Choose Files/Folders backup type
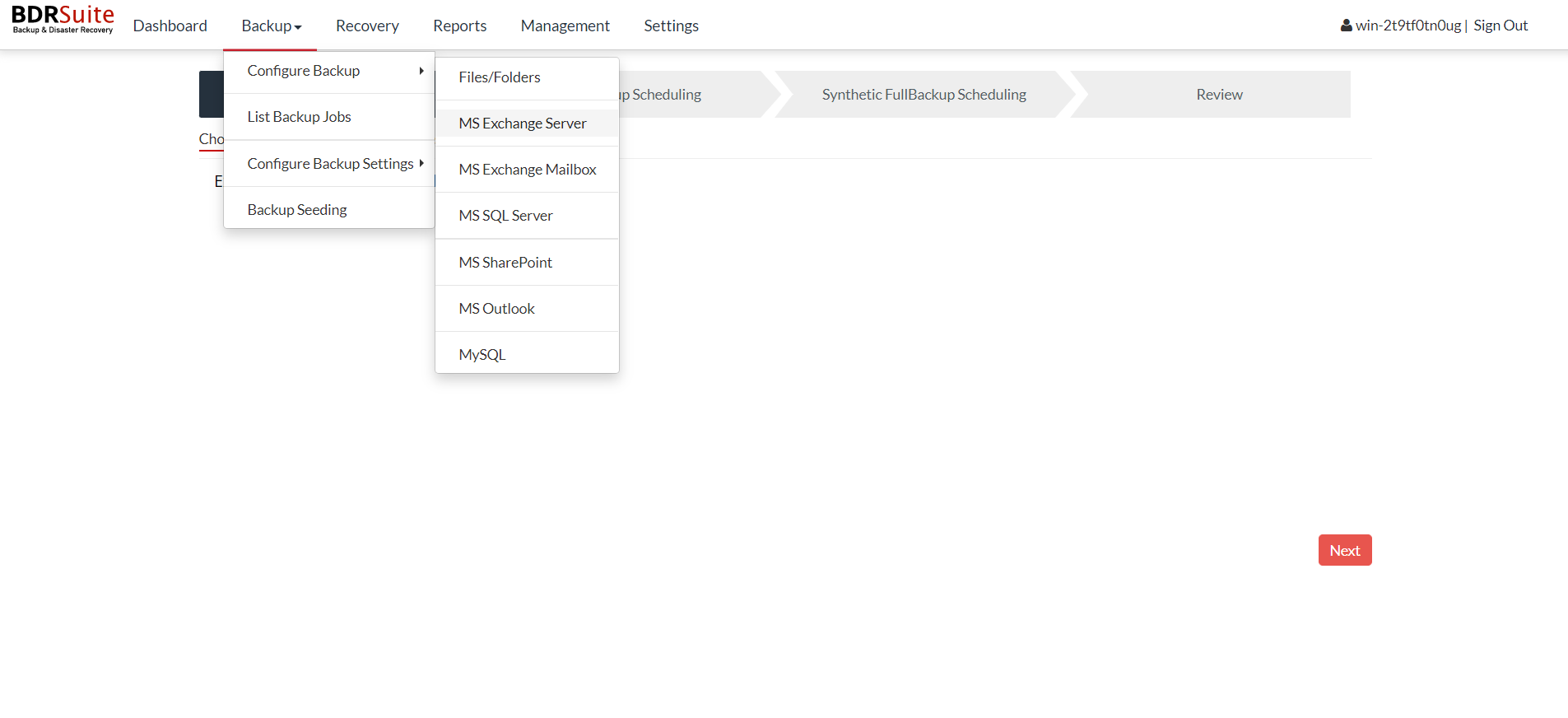The image size is (1568, 718). tap(527, 77)
